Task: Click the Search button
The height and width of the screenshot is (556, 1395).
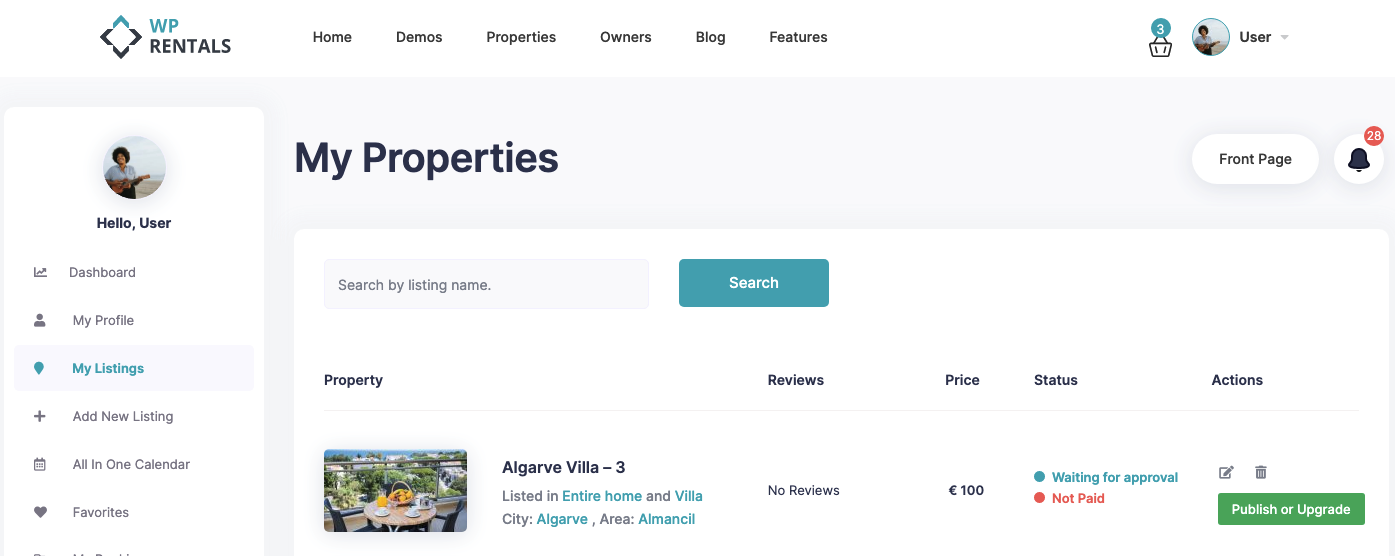Action: pyautogui.click(x=754, y=283)
